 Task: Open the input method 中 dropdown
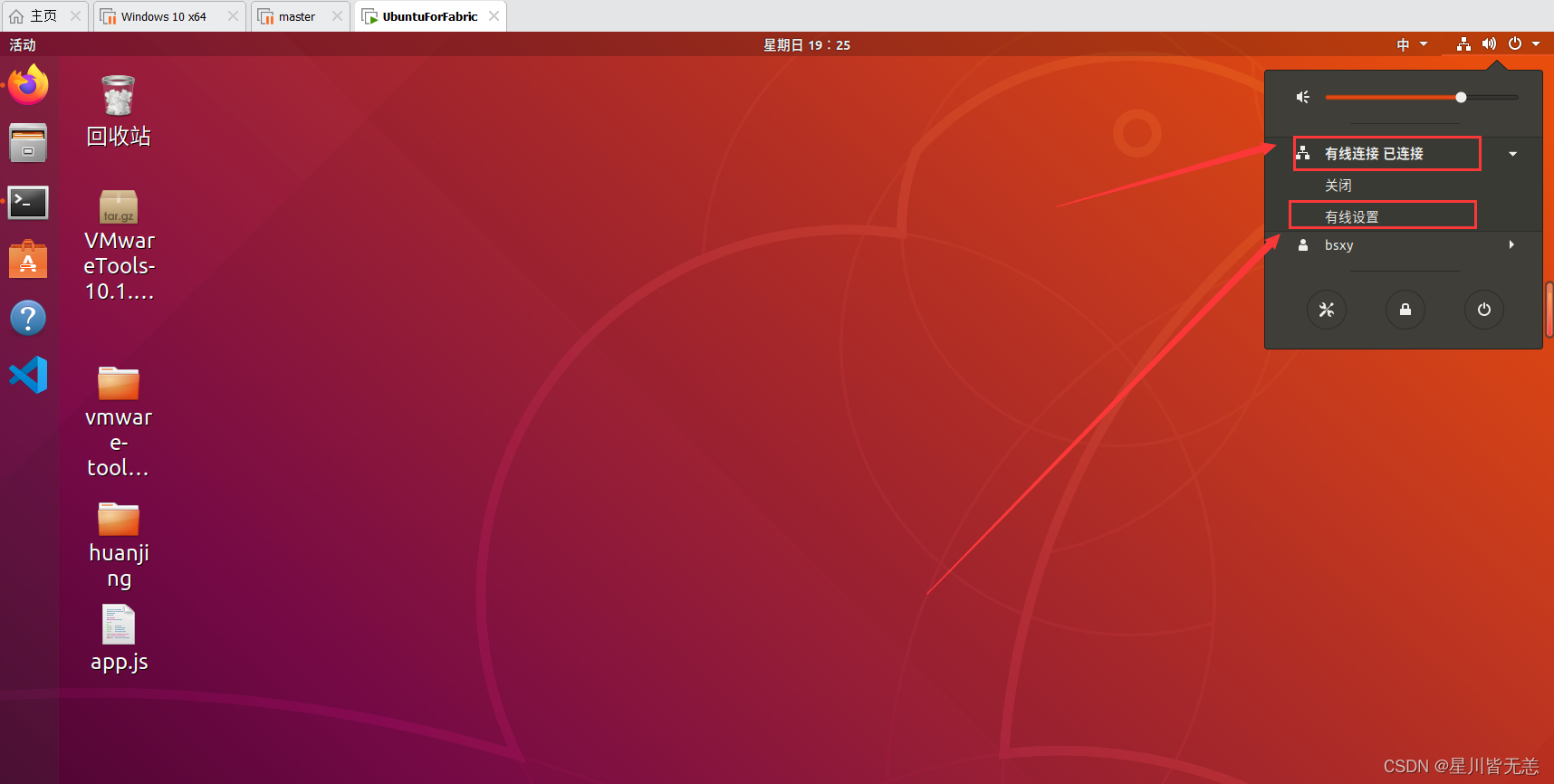pos(1412,44)
